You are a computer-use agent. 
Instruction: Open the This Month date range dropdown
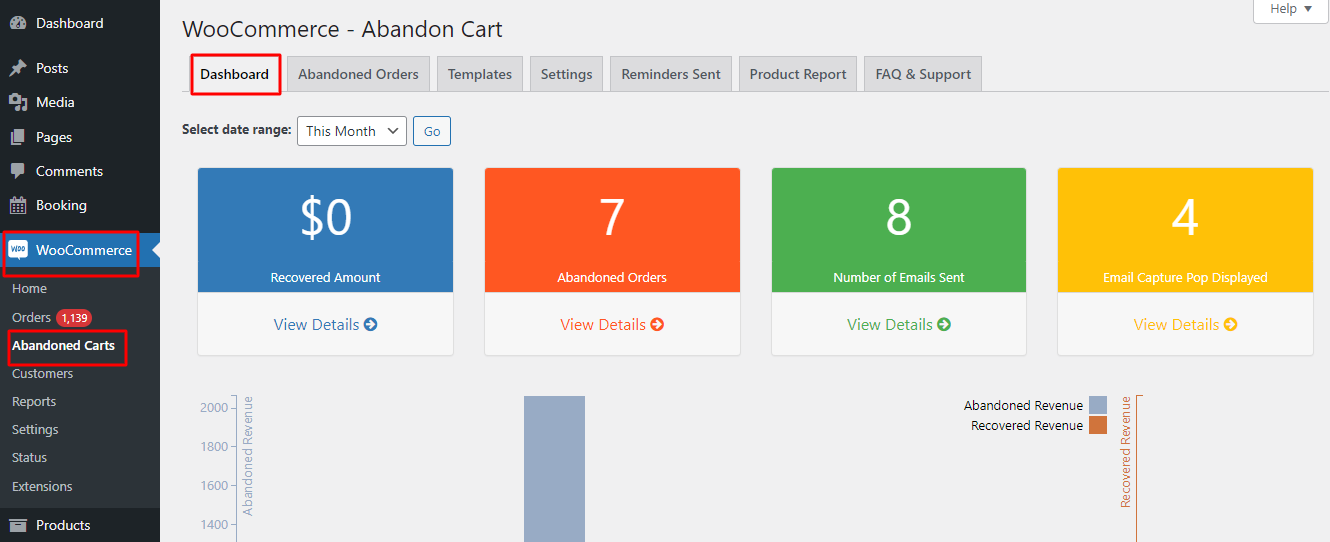click(352, 131)
